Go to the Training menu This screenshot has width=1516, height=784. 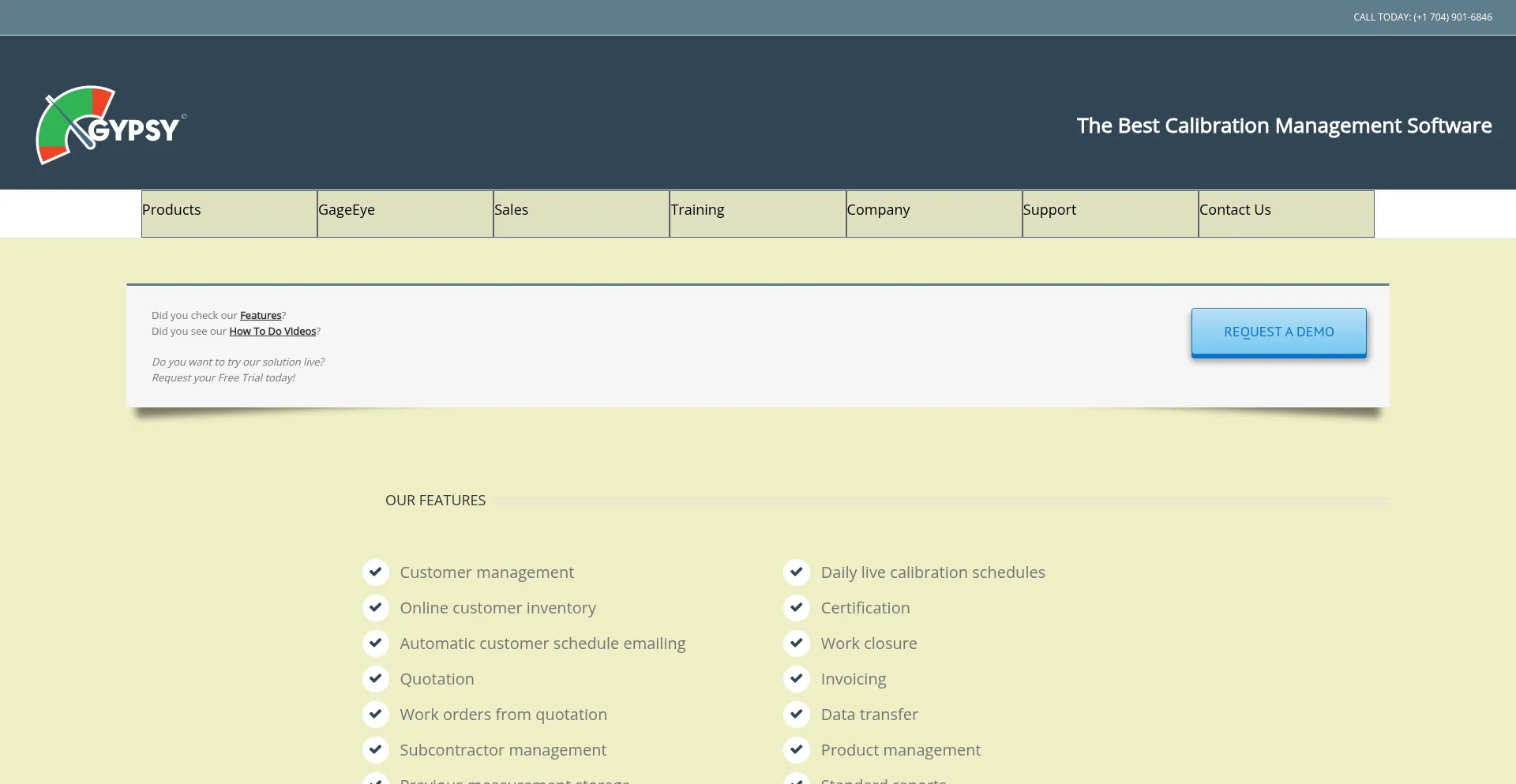757,213
